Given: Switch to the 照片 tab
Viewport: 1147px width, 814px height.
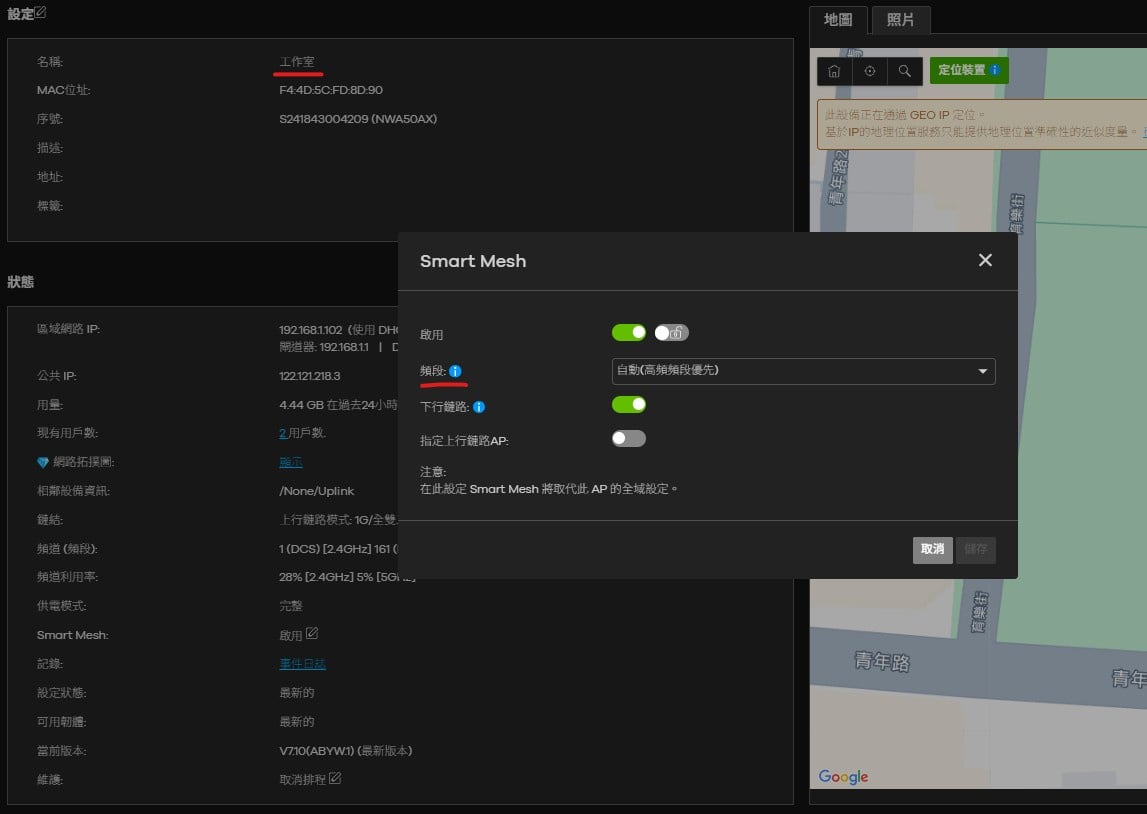Looking at the screenshot, I should pos(900,20).
